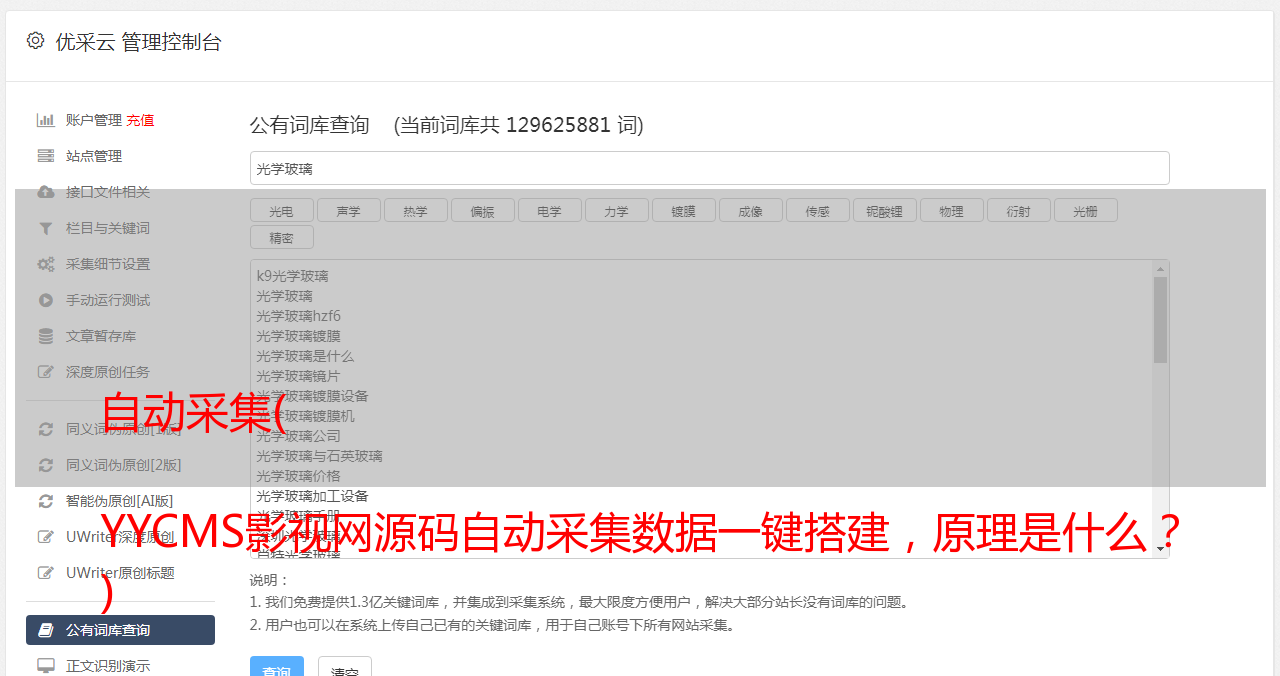The height and width of the screenshot is (676, 1280).
Task: Open 文章暂存库 via its database icon
Action: coord(46,336)
